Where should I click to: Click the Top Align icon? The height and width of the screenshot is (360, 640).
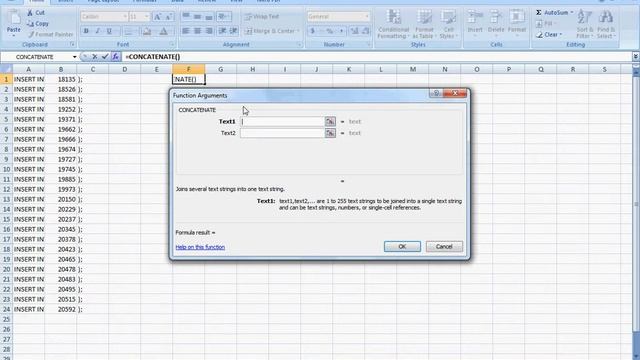point(186,17)
